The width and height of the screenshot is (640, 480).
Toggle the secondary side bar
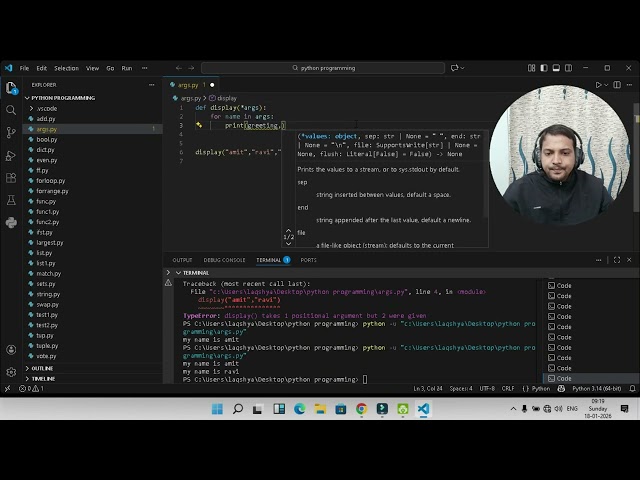(568, 68)
